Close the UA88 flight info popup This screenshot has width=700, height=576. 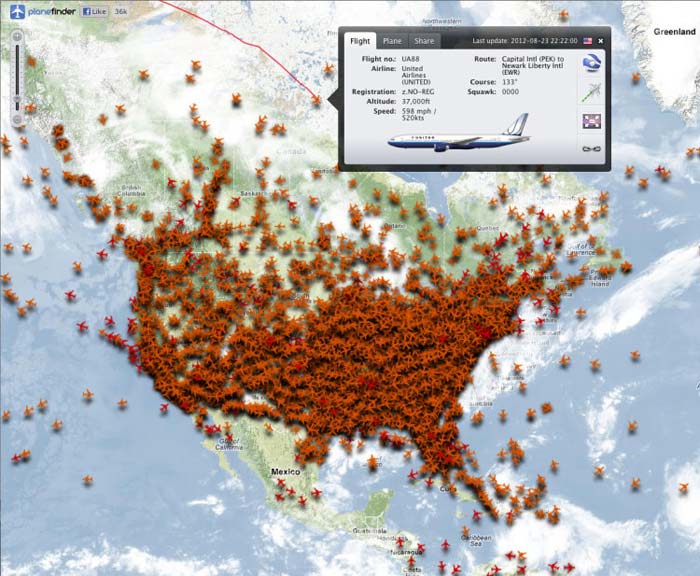600,41
